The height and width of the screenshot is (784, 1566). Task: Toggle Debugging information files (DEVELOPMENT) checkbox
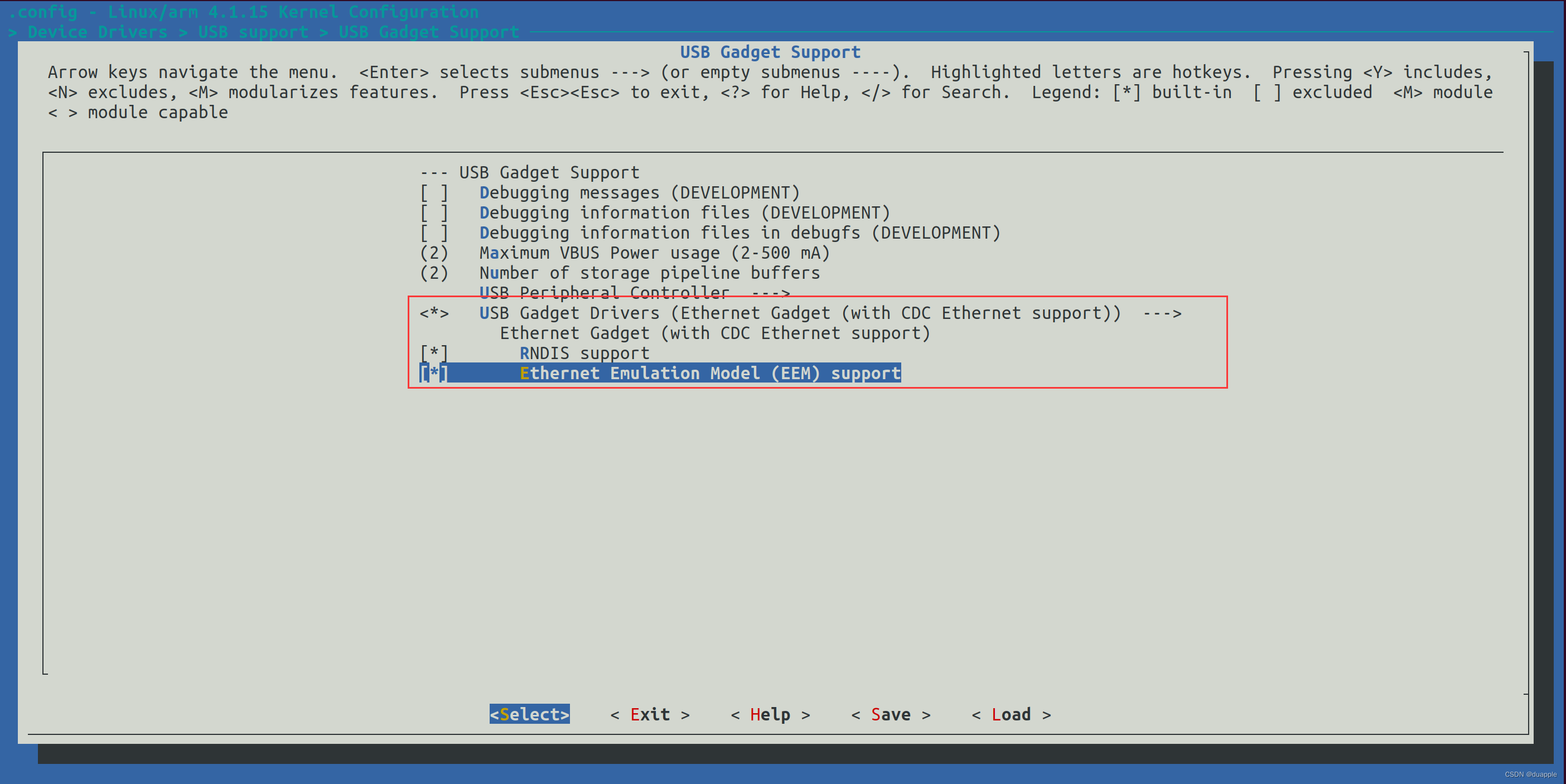(x=434, y=212)
